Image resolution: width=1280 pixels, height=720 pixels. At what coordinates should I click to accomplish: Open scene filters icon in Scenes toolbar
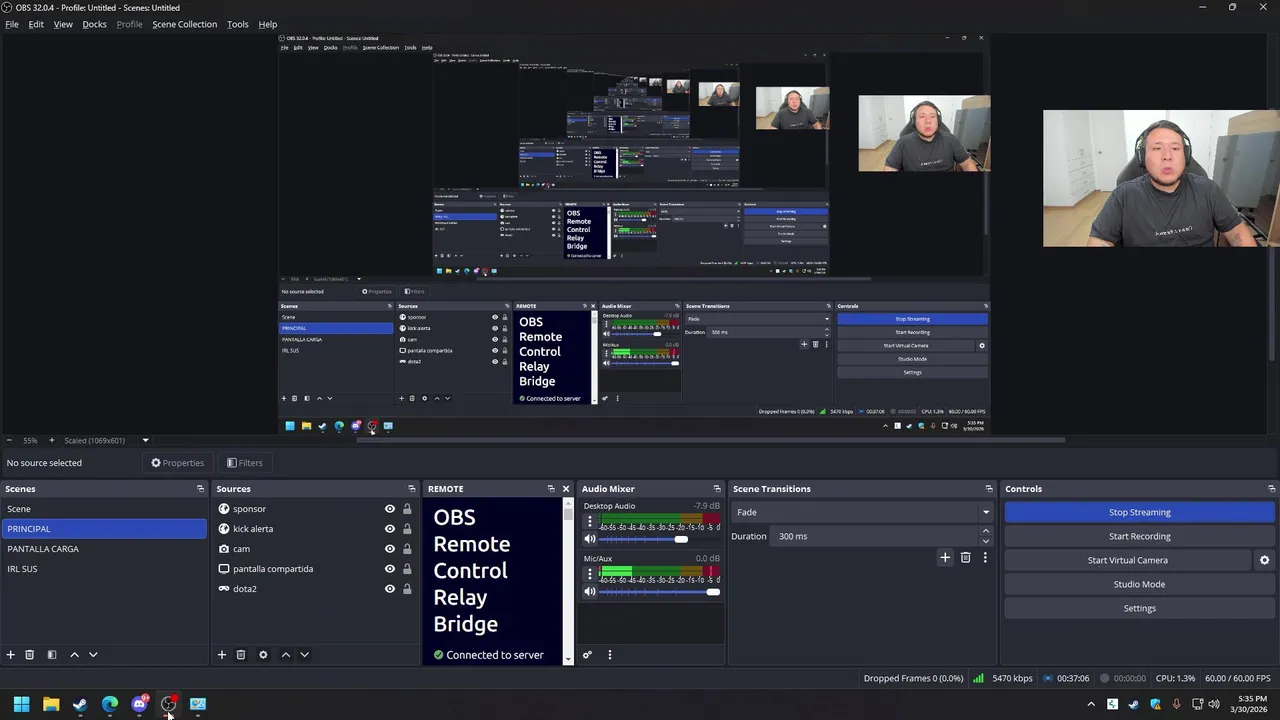click(x=52, y=655)
